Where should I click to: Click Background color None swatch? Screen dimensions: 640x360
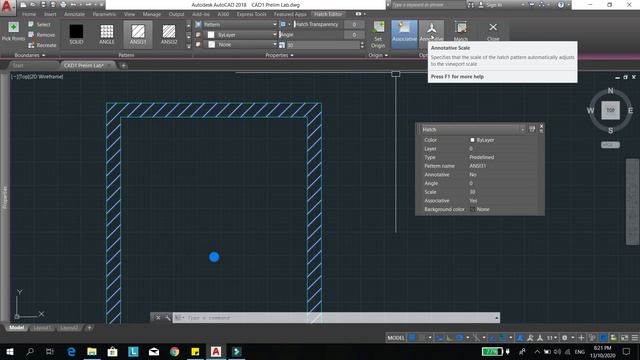click(x=472, y=209)
